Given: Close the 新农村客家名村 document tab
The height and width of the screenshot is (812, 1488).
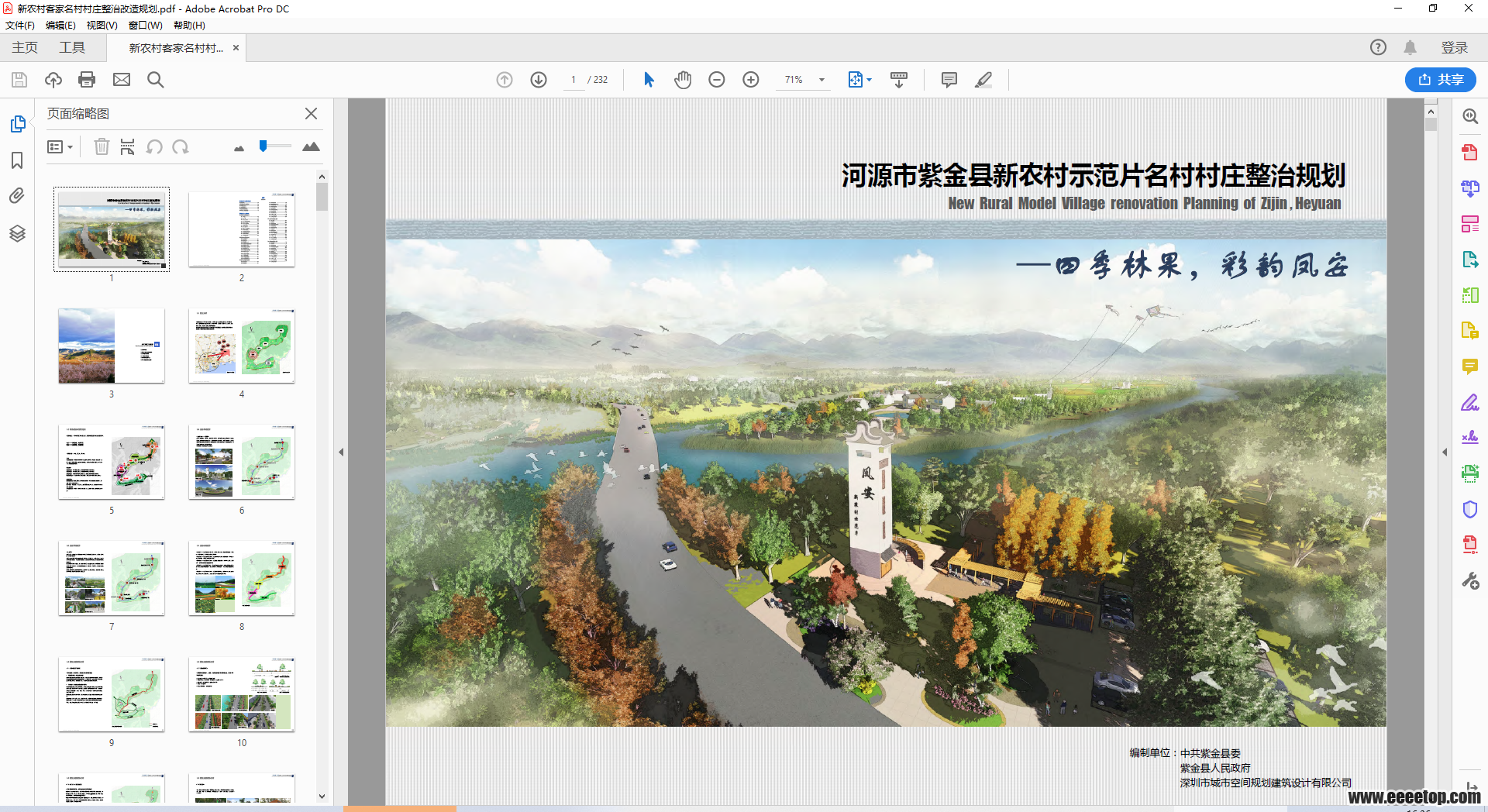Looking at the screenshot, I should coord(236,48).
